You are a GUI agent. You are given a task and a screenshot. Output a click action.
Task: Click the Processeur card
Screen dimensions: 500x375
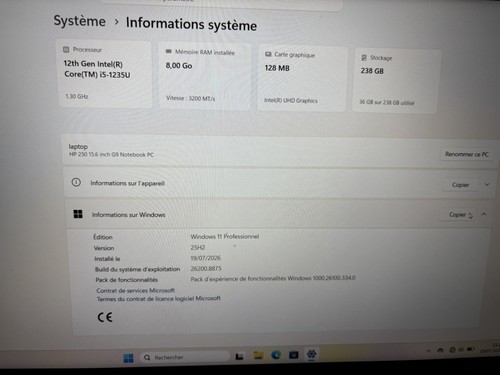[105, 73]
